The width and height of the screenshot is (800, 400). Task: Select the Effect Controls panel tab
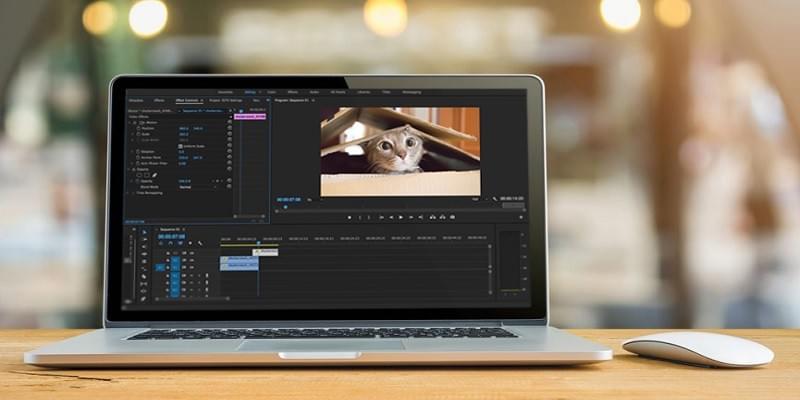[x=187, y=101]
